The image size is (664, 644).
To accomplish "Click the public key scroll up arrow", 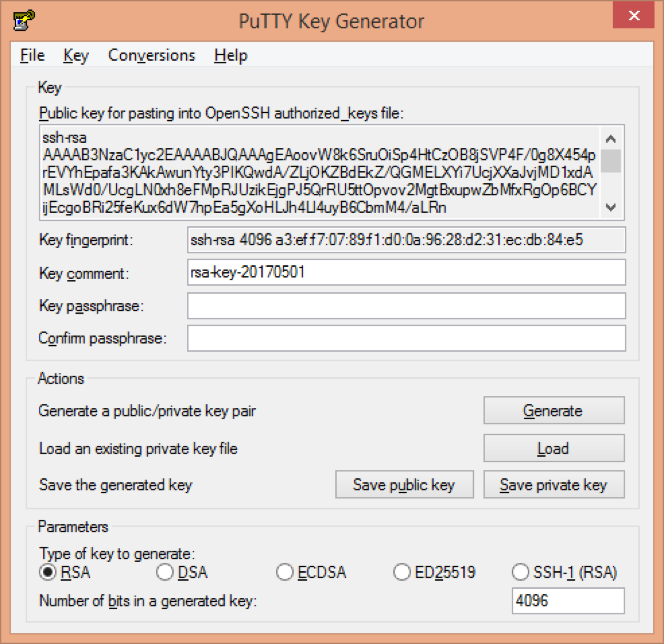I will [x=611, y=139].
